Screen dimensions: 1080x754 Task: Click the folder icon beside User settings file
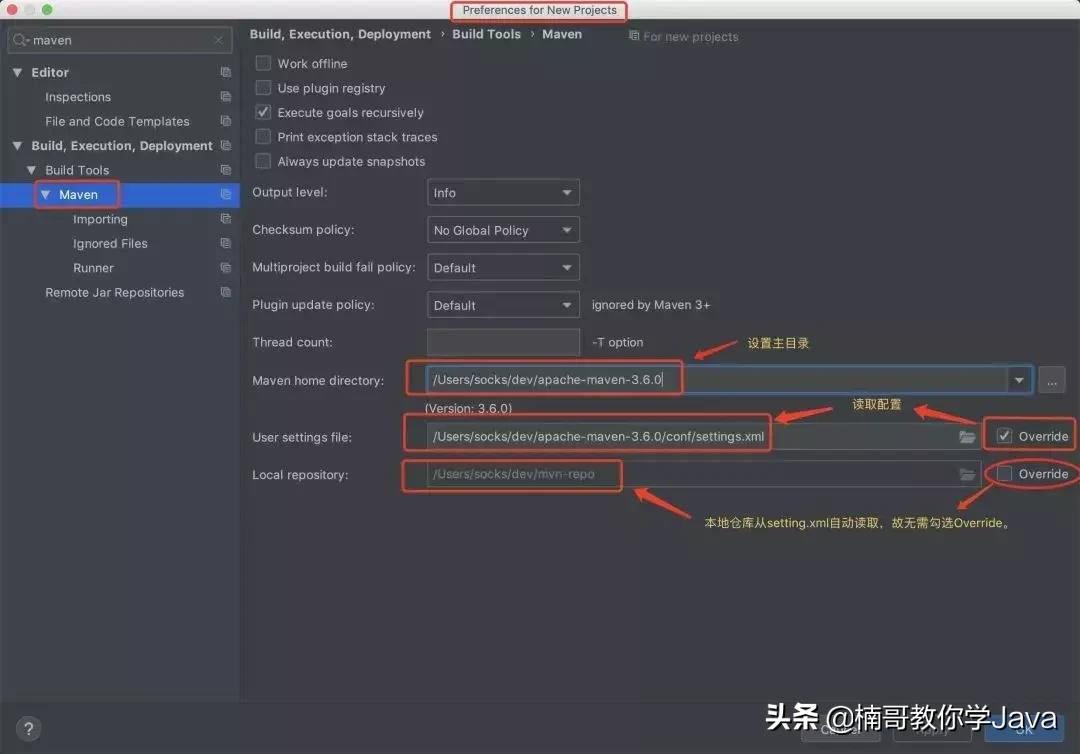[x=966, y=436]
